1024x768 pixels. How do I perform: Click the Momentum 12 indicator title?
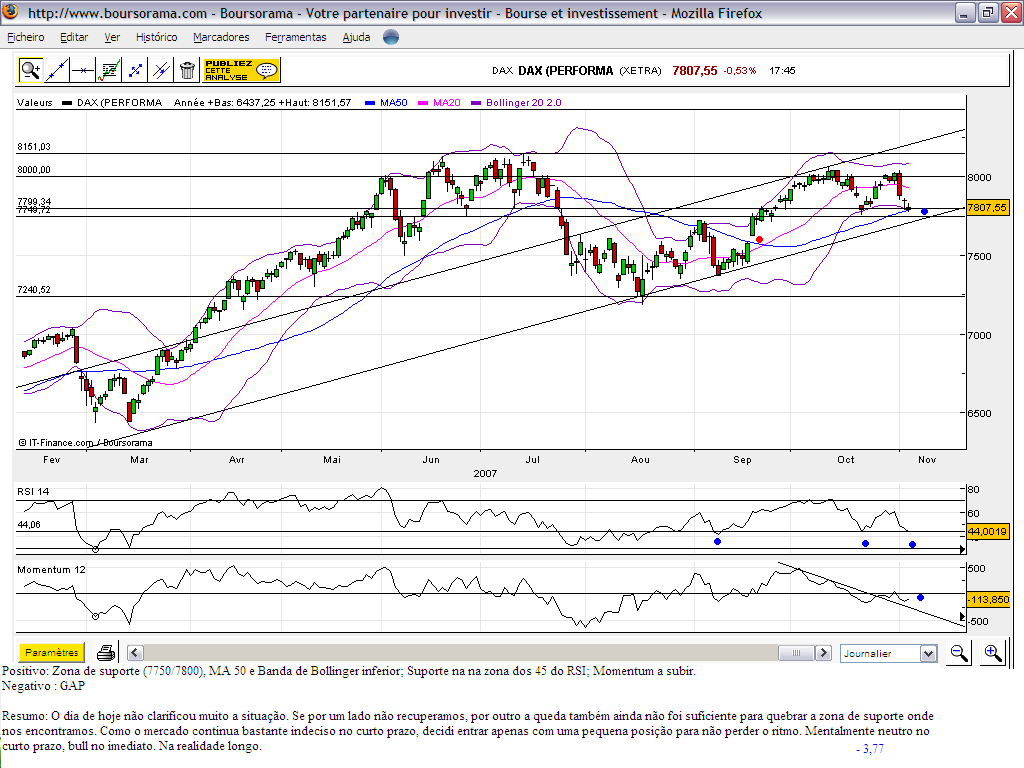point(51,569)
